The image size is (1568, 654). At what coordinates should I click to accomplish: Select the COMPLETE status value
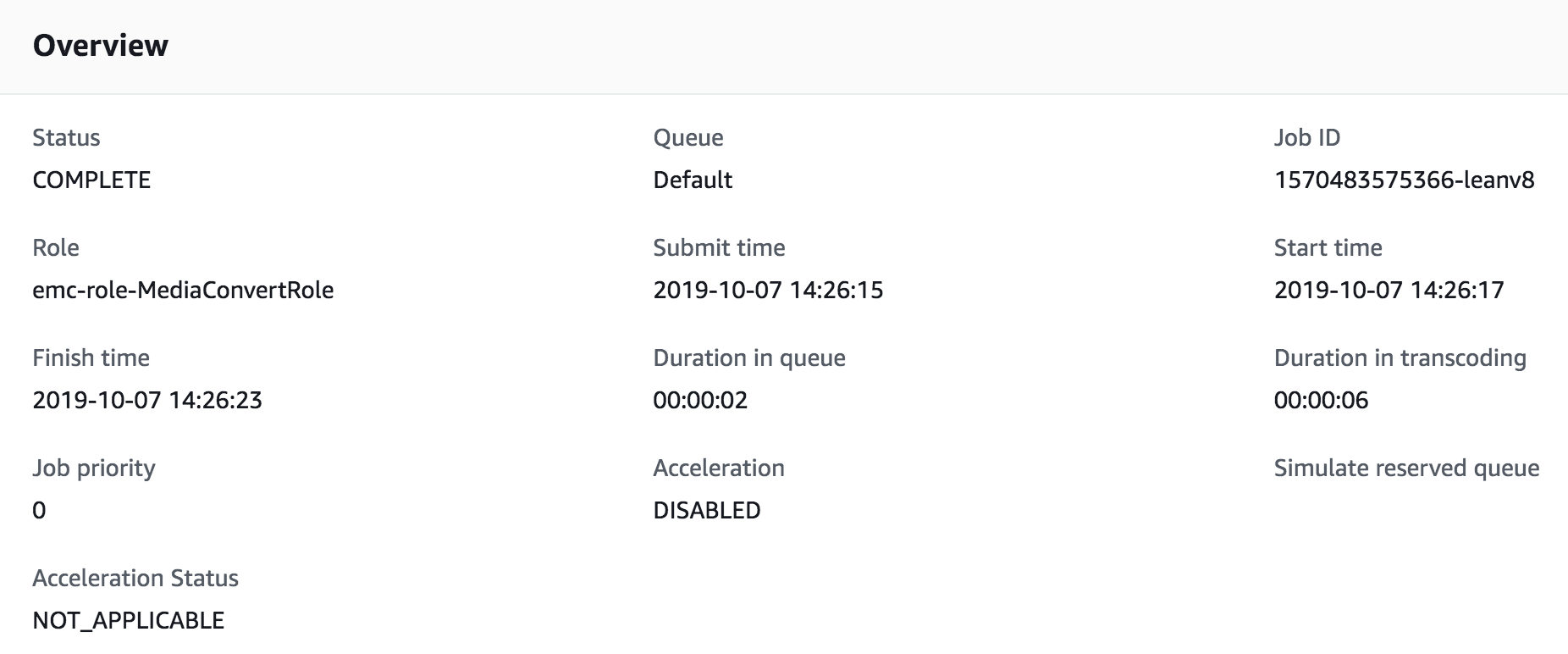(x=91, y=180)
